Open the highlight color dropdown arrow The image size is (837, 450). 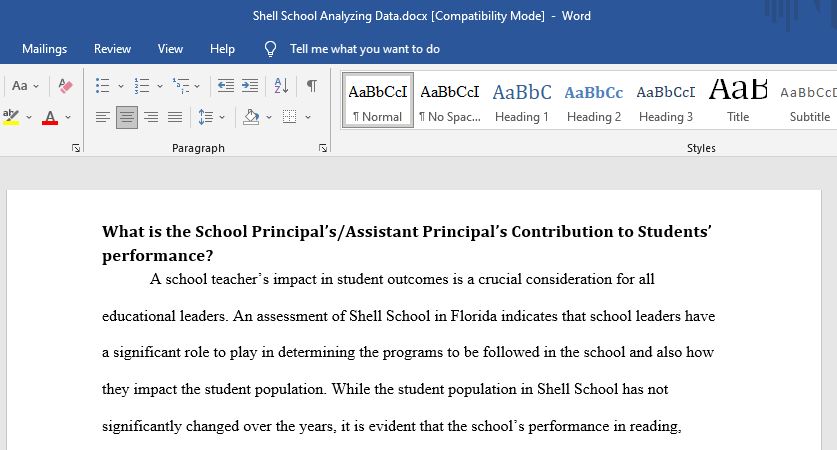[x=29, y=117]
